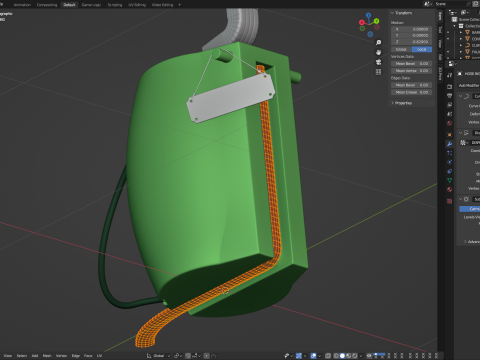The width and height of the screenshot is (480, 360).
Task: Open the Texture properties checker tab icon
Action: [x=450, y=201]
